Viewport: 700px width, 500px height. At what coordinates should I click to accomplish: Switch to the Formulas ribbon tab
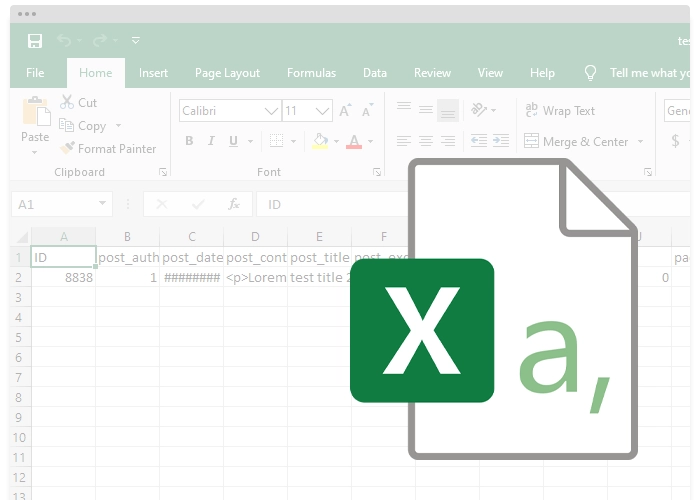pyautogui.click(x=311, y=73)
